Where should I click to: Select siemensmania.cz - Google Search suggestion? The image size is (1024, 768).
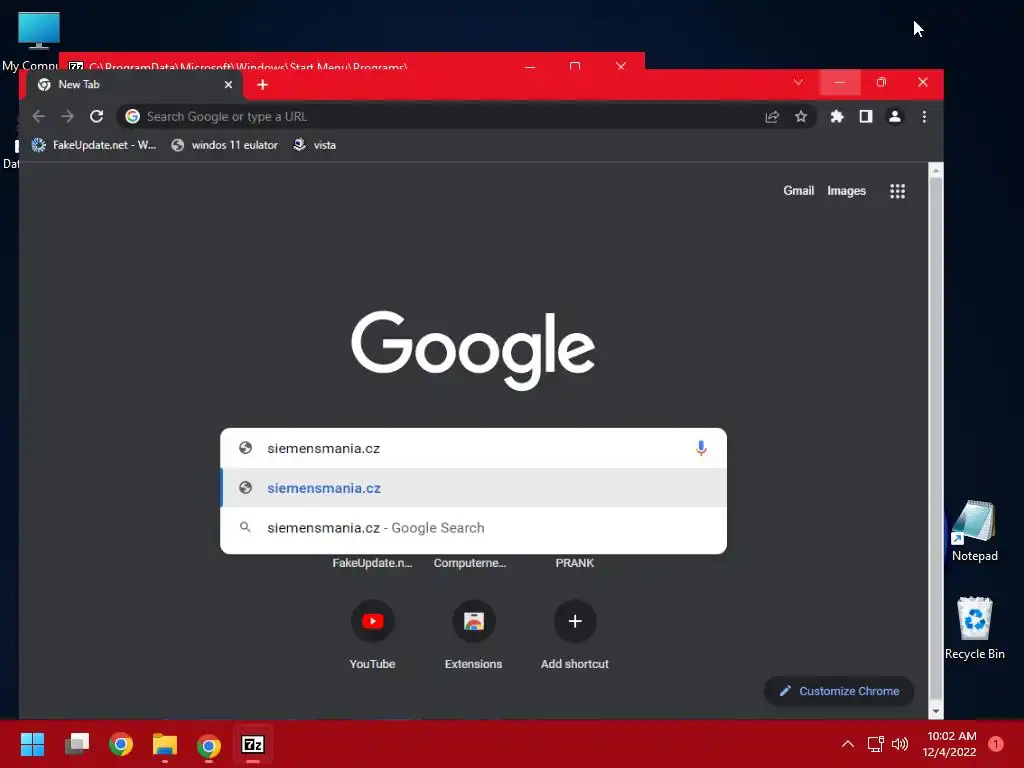coord(473,528)
